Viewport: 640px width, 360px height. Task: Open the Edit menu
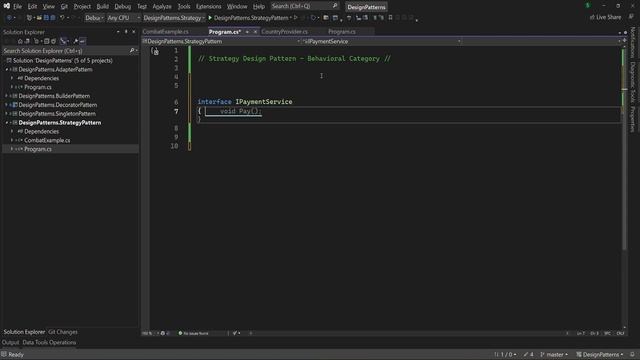(x=32, y=7)
